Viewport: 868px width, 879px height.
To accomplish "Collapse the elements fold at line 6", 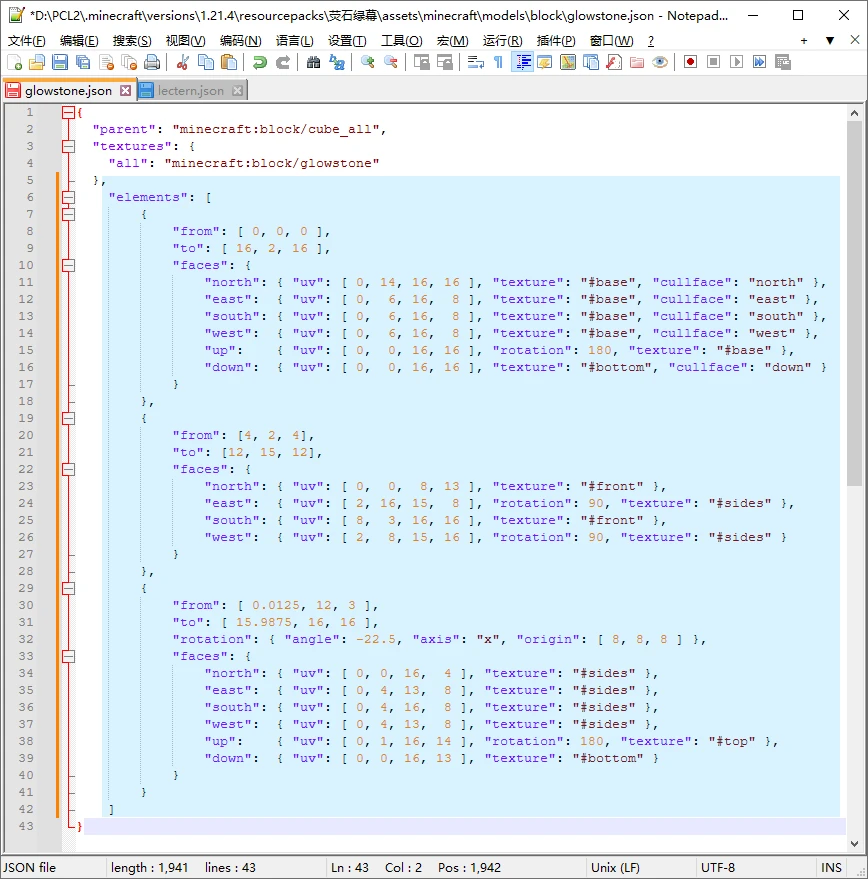I will point(68,197).
